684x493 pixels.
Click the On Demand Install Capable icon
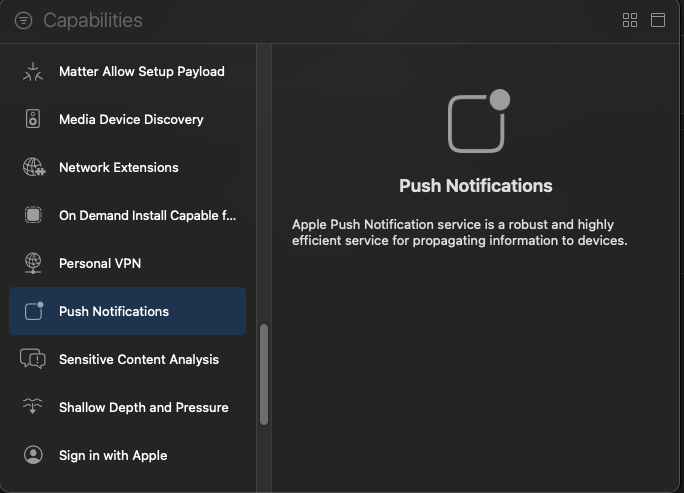[x=33, y=215]
